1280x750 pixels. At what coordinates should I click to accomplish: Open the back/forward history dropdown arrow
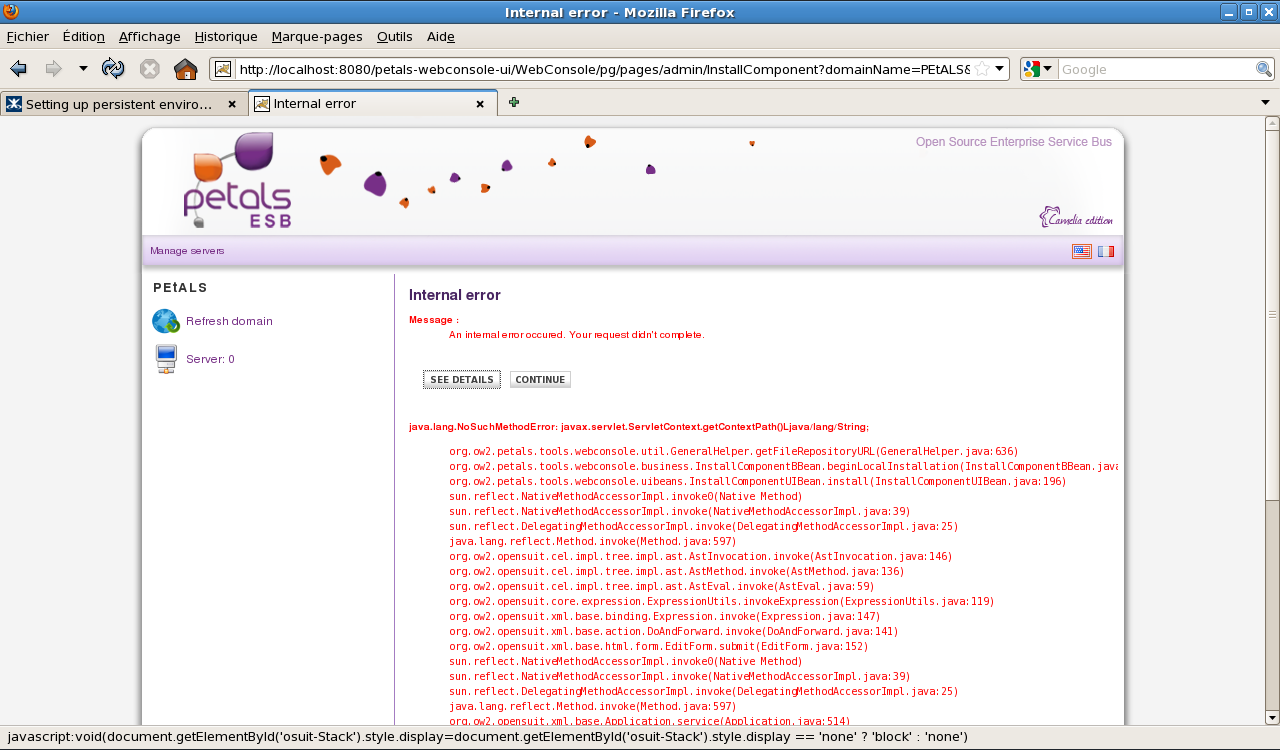coord(83,69)
